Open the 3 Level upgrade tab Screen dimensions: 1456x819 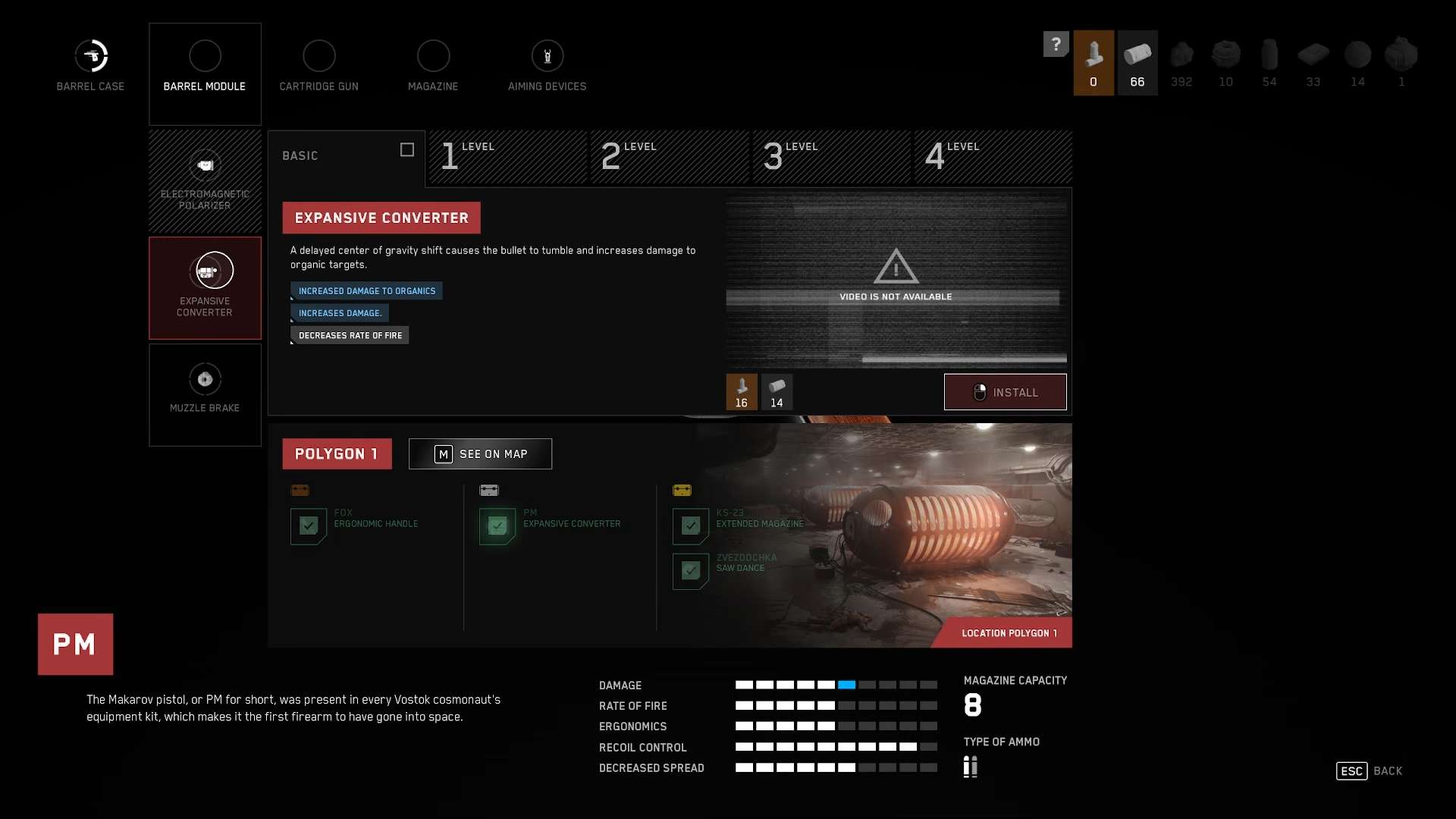pyautogui.click(x=832, y=157)
